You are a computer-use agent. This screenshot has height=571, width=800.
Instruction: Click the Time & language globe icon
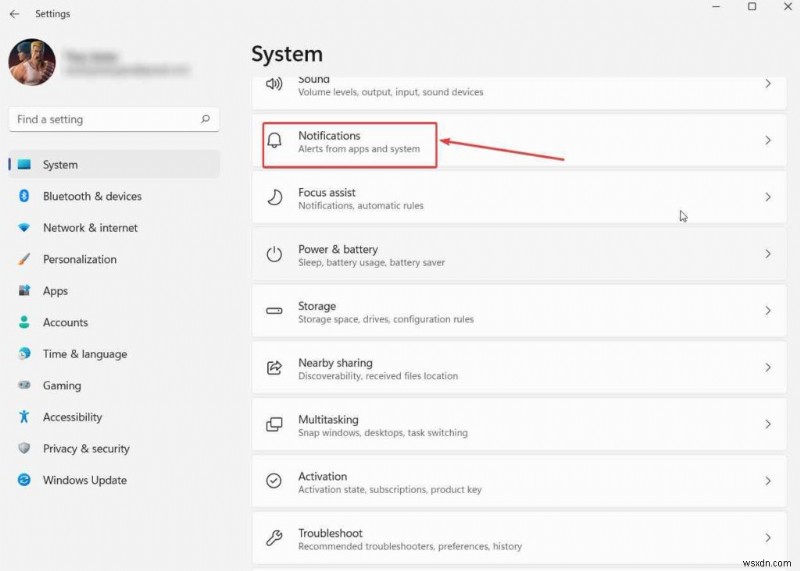24,354
